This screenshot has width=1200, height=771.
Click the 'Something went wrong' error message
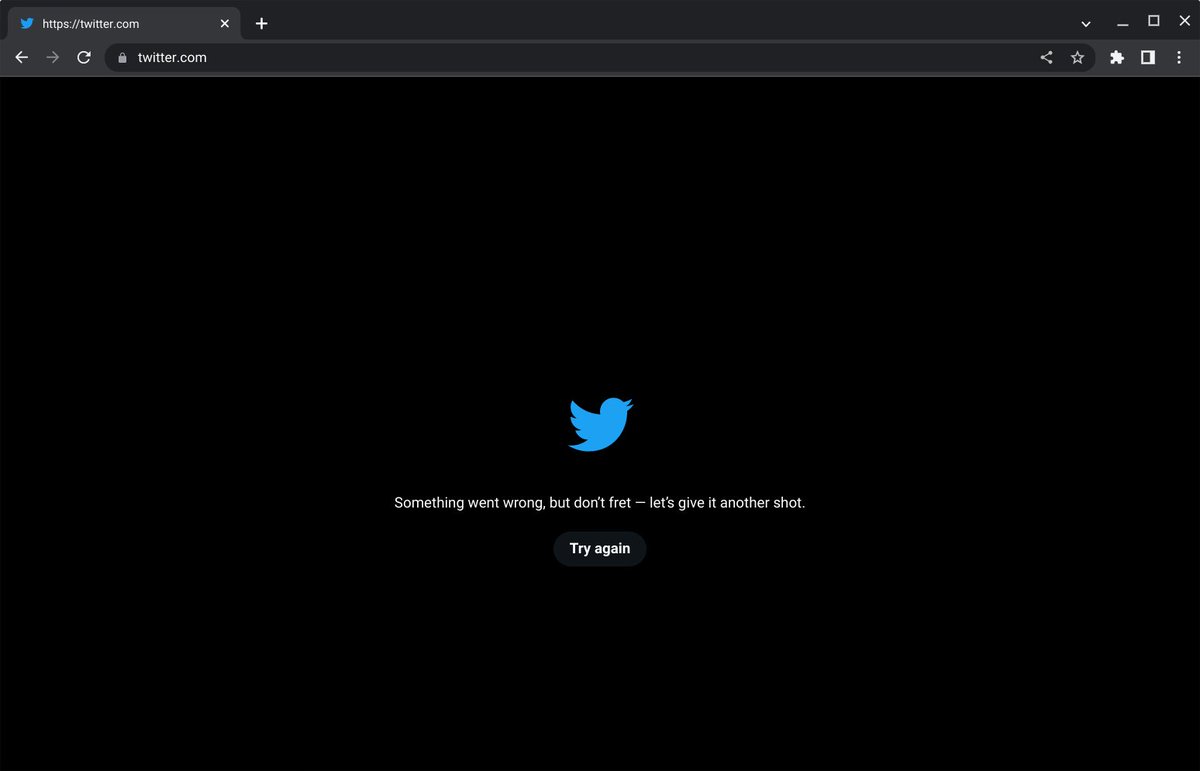(600, 503)
